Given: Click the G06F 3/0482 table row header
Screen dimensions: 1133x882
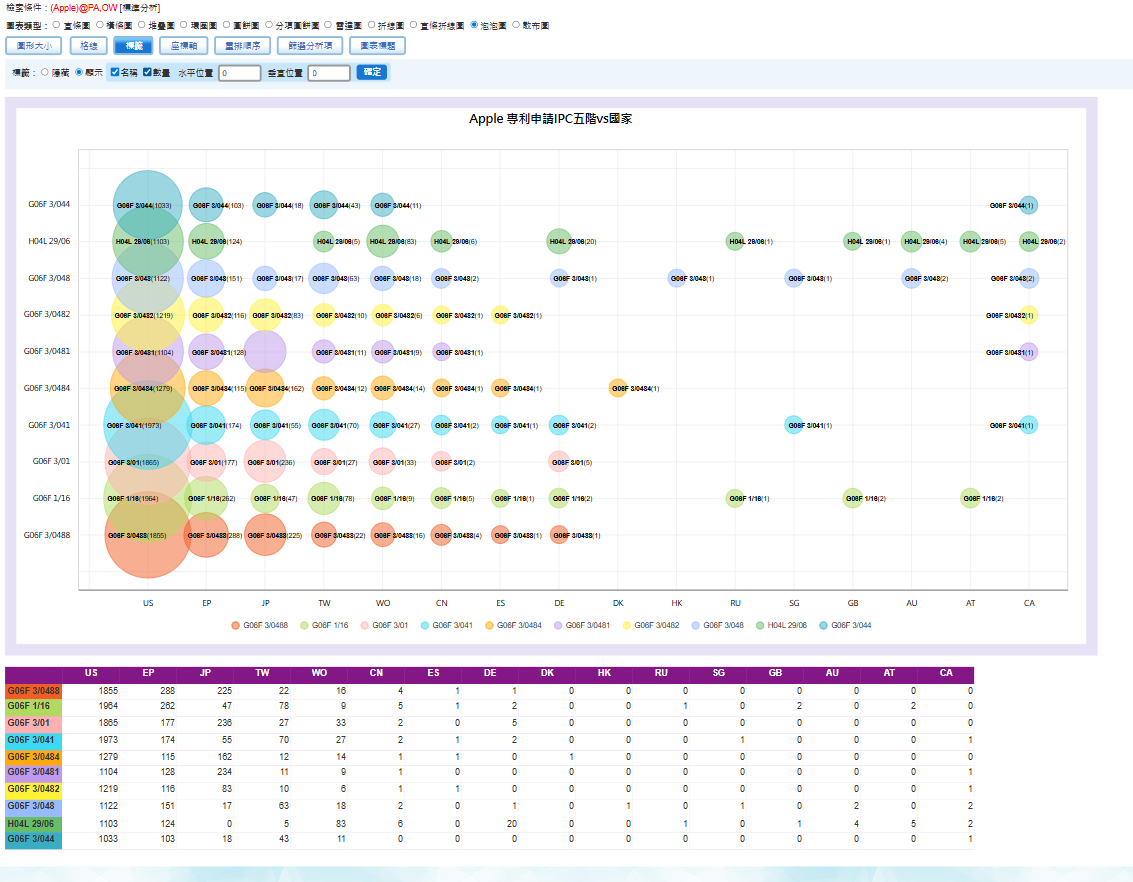Looking at the screenshot, I should point(33,789).
